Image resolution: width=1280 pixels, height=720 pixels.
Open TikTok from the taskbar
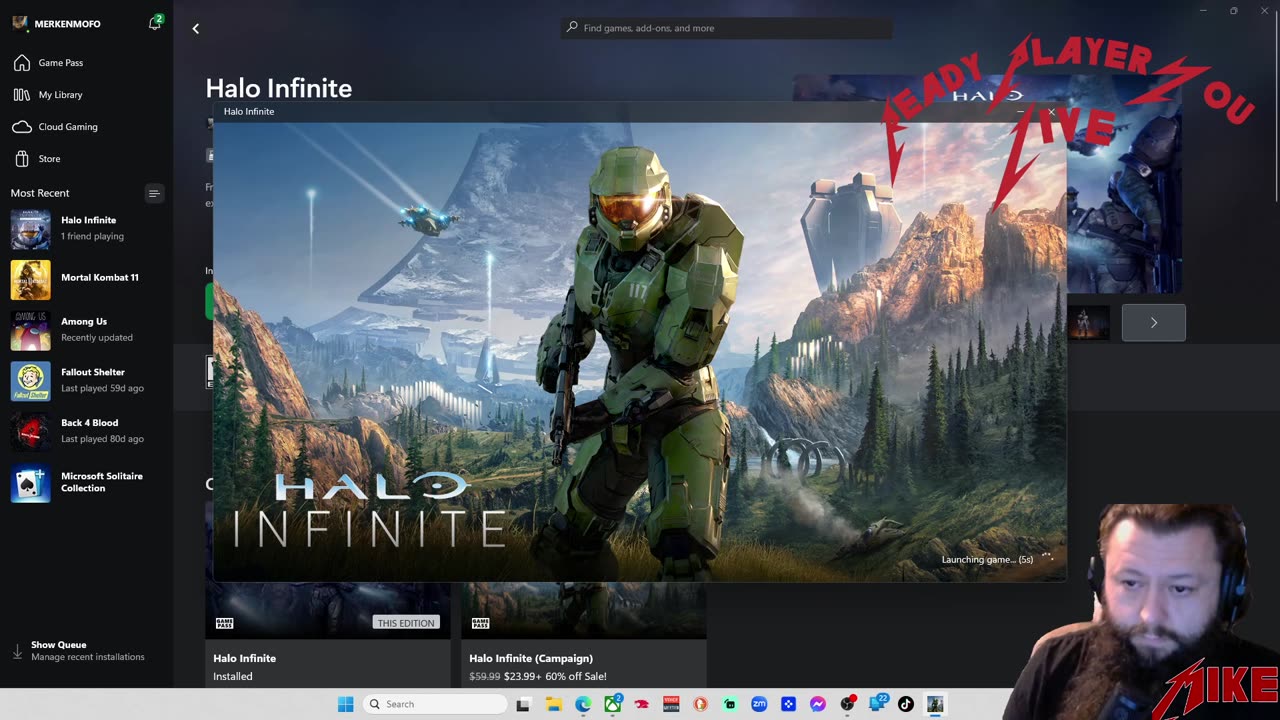coord(906,704)
